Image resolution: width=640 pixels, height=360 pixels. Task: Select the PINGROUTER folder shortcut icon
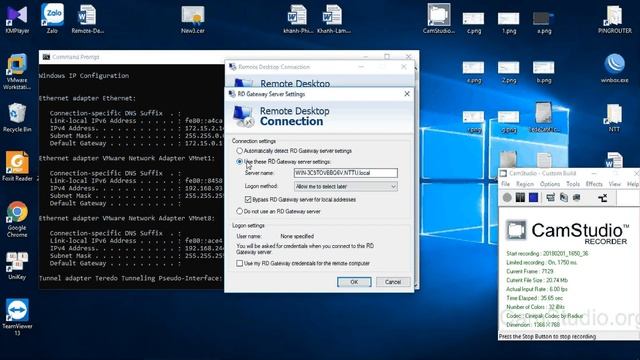[x=614, y=18]
